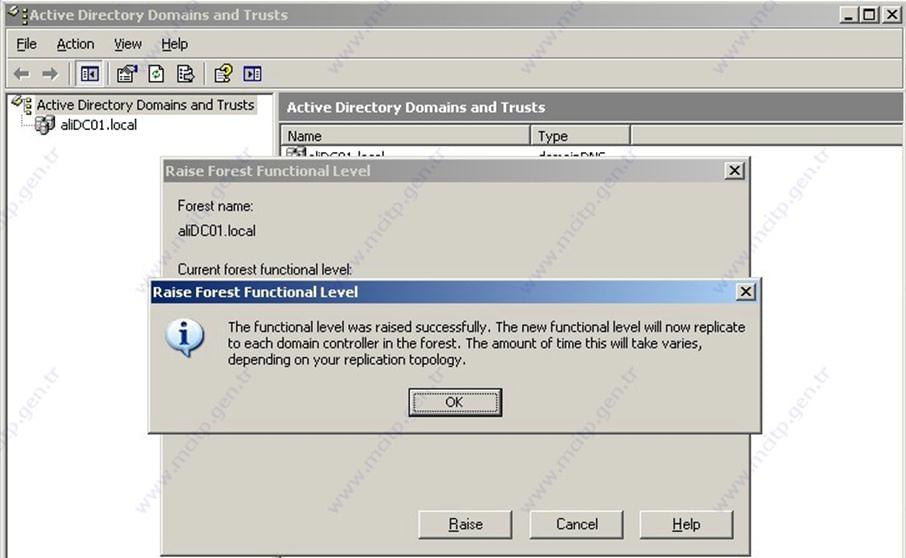Open the Properties toolbar icon
This screenshot has height=558, width=906.
pyautogui.click(x=127, y=73)
